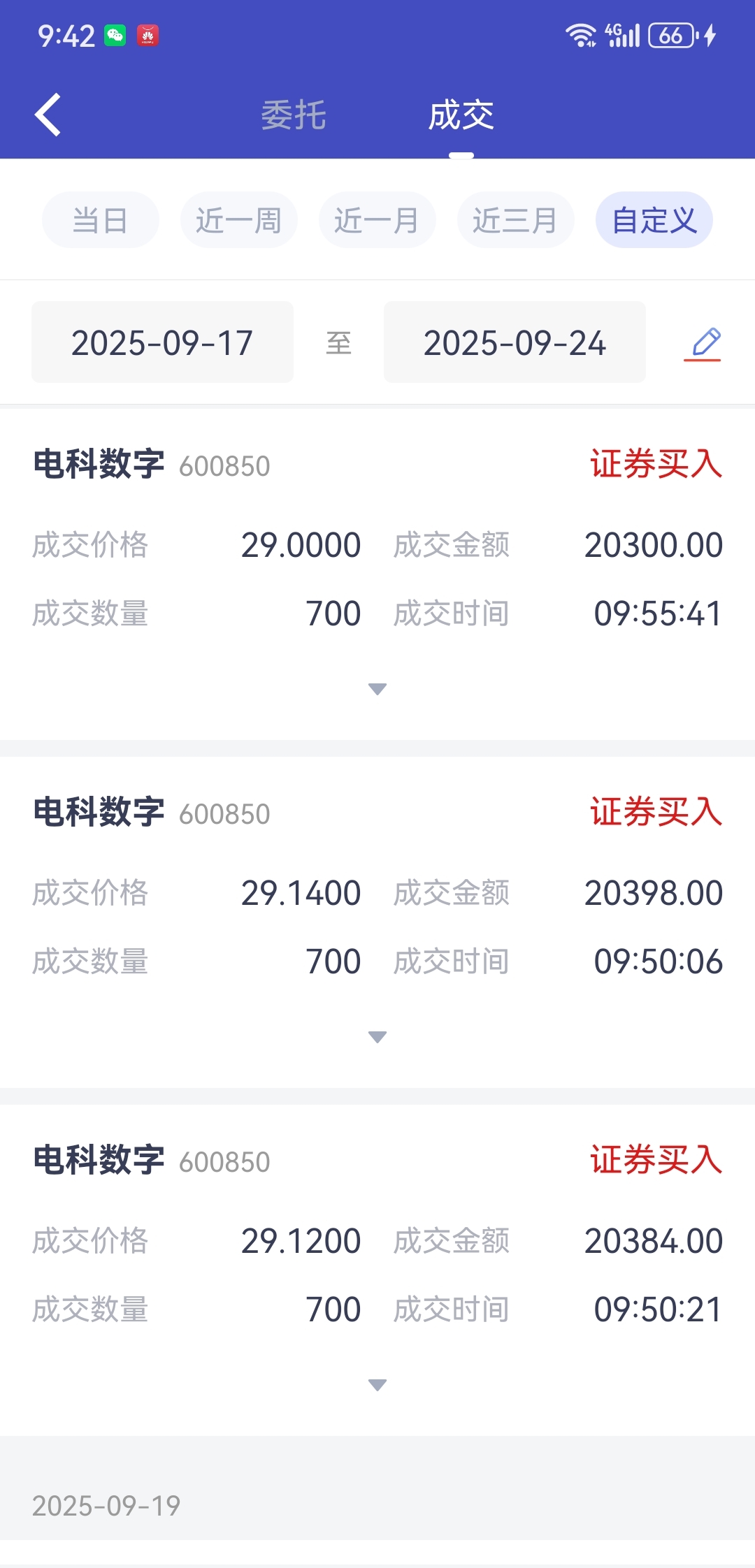Viewport: 755px width, 1568px height.
Task: Tap the Huawei app notification icon
Action: coord(148,35)
